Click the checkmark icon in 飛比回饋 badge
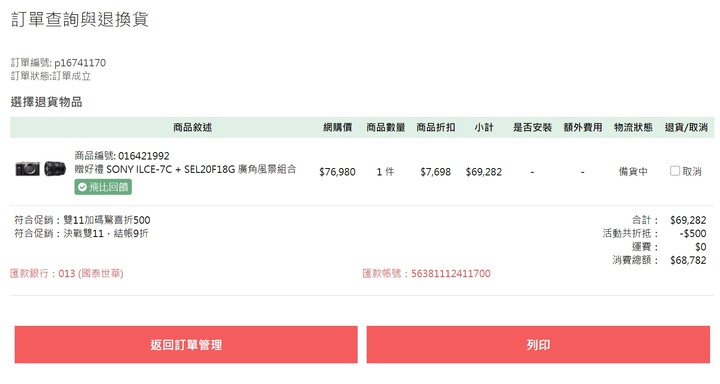The width and height of the screenshot is (720, 384). tap(82, 187)
